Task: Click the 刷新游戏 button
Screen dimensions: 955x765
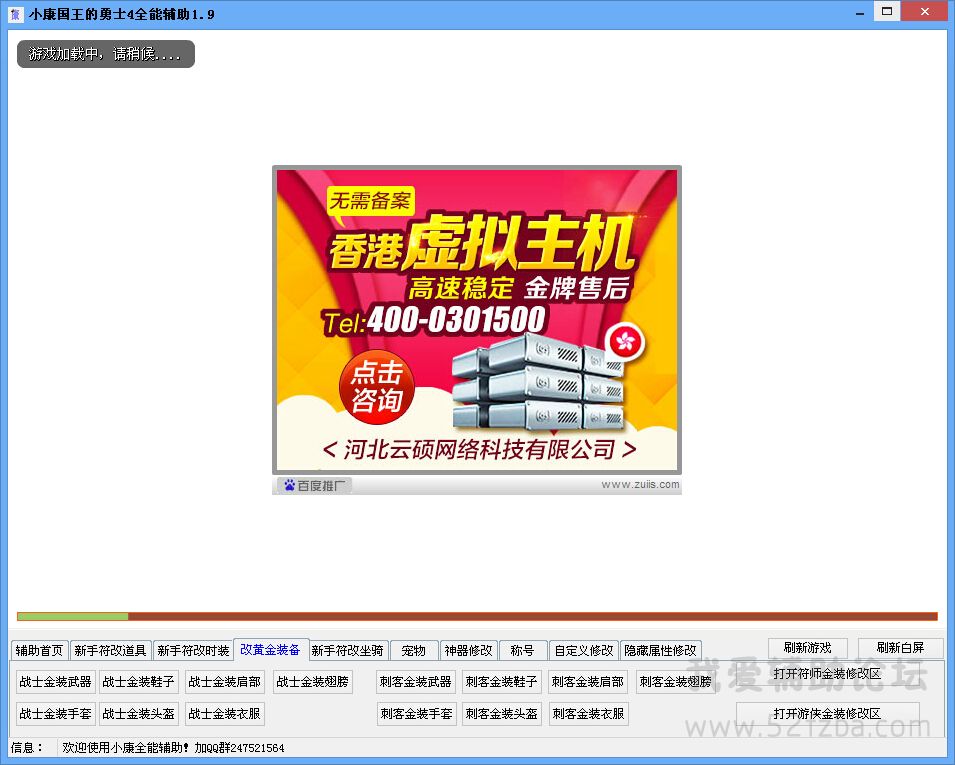Action: tap(808, 647)
